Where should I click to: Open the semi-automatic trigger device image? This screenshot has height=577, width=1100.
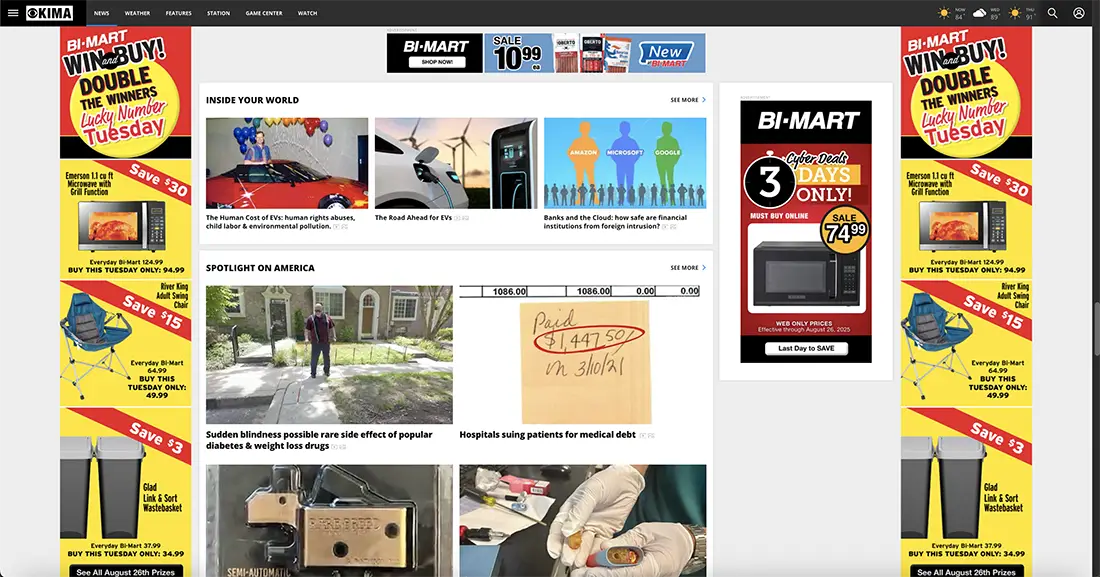329,521
